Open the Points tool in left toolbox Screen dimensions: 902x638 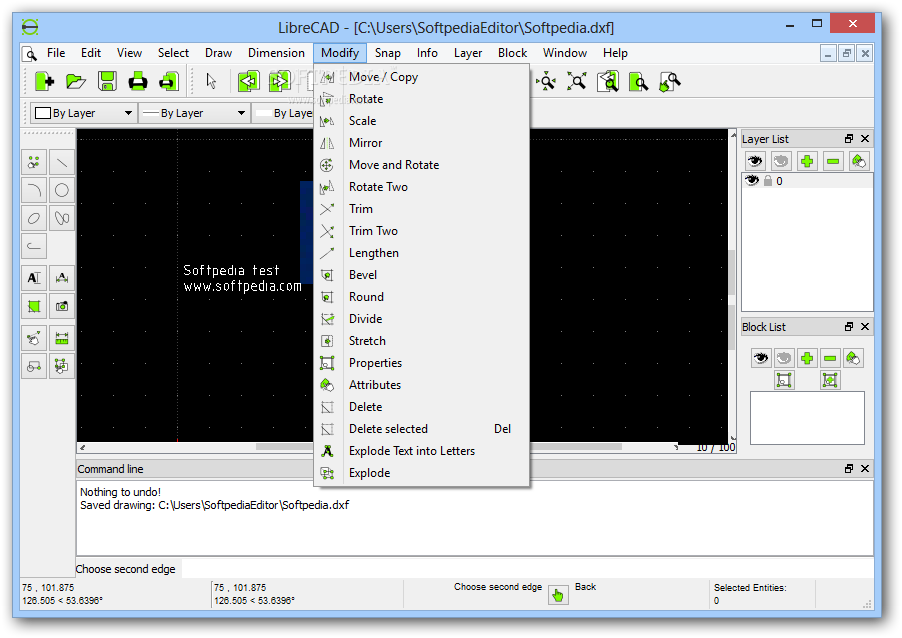[x=34, y=163]
